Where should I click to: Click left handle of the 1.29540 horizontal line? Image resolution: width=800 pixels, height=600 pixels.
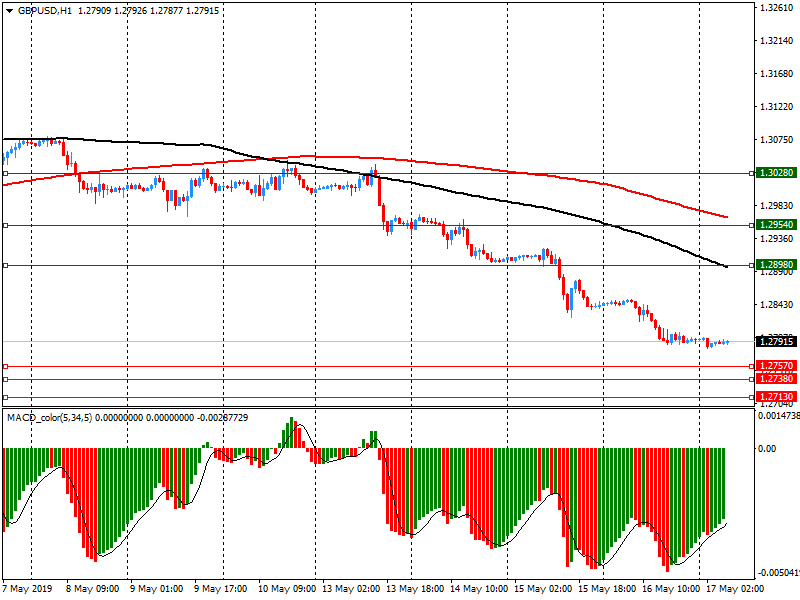pyautogui.click(x=5, y=225)
